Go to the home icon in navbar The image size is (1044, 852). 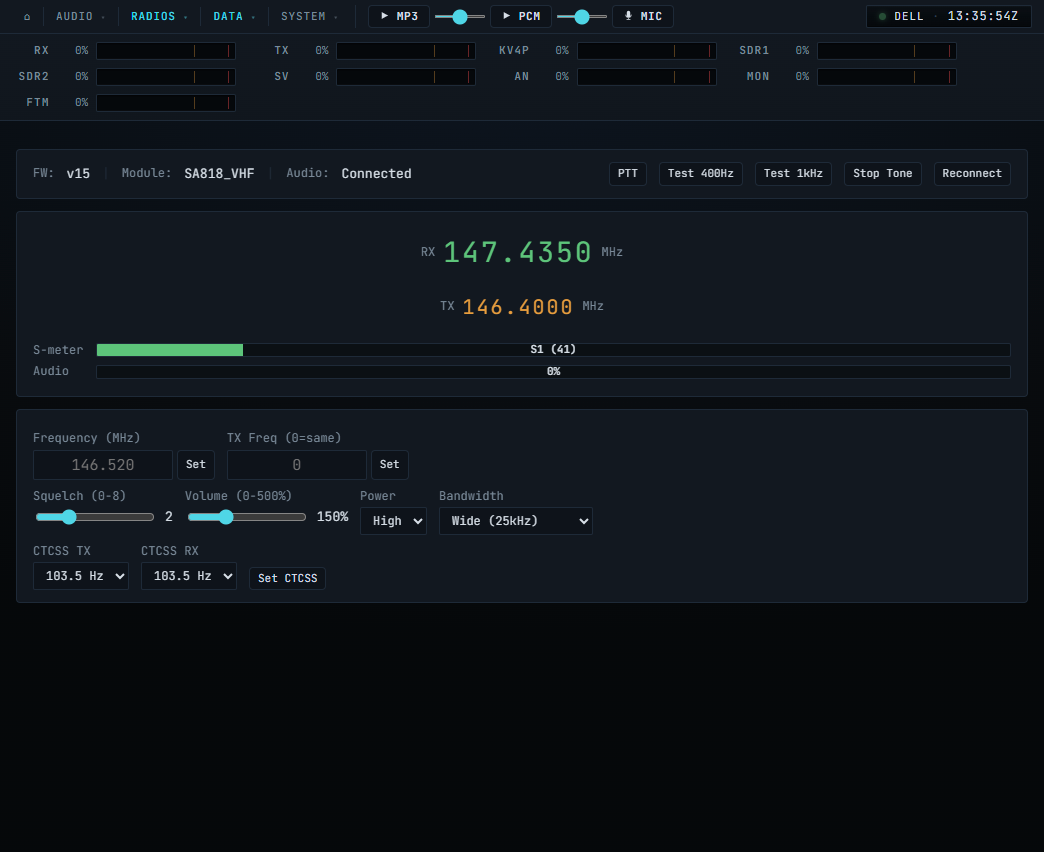click(27, 17)
